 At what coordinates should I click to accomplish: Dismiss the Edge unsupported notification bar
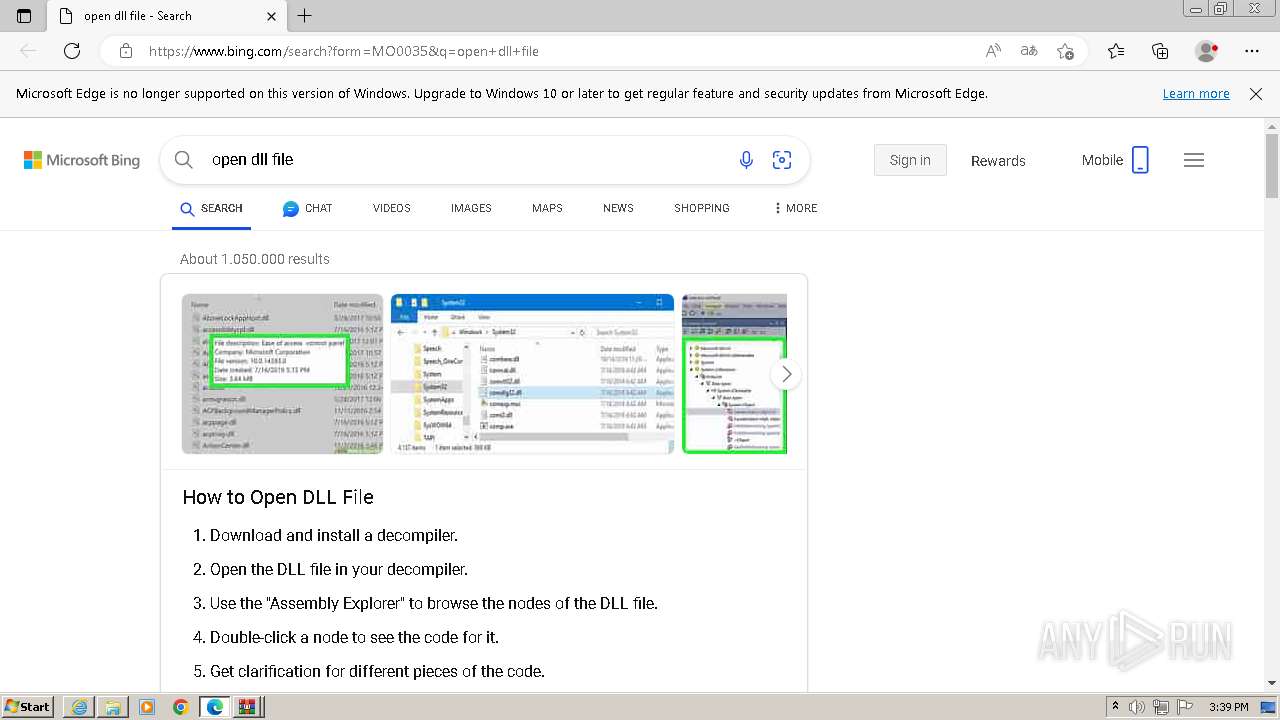pyautogui.click(x=1256, y=93)
